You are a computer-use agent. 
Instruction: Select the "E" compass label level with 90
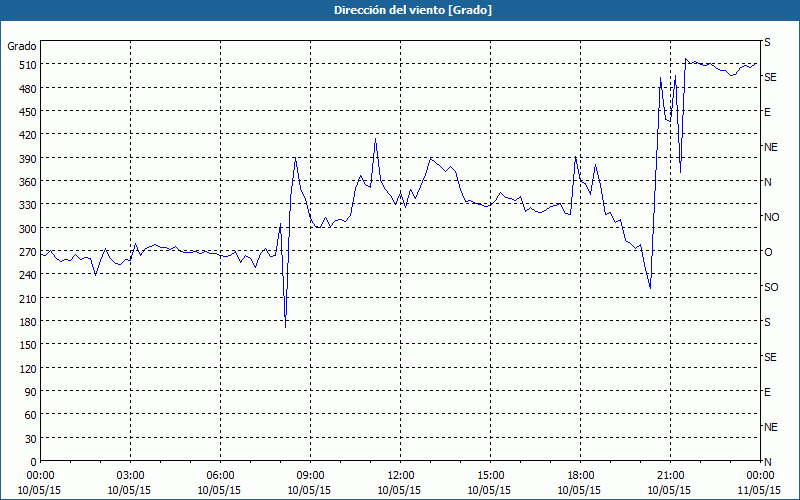coord(767,392)
